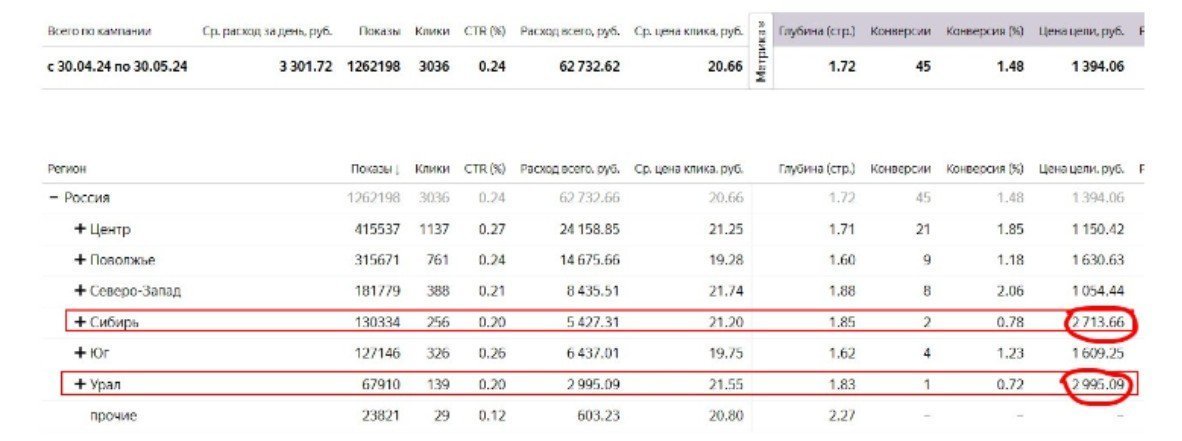1182x441 pixels.
Task: Click the plus icon beside Северо-Запад
Action: (80, 291)
